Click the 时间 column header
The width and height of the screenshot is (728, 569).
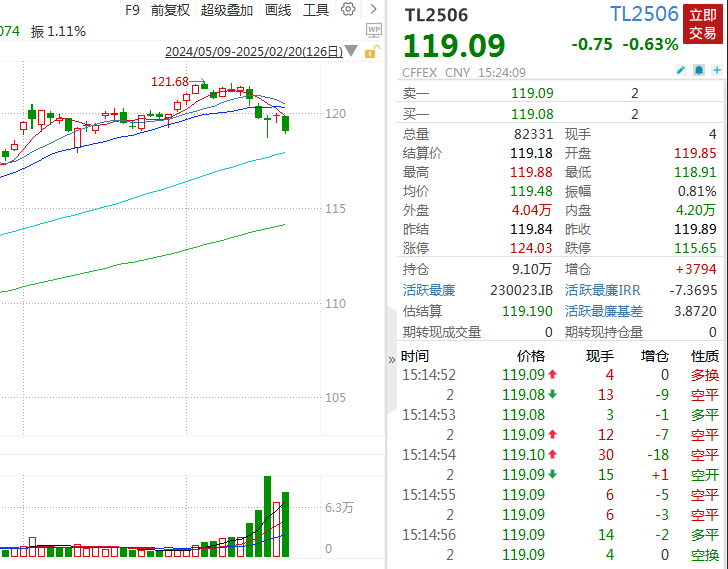point(415,356)
